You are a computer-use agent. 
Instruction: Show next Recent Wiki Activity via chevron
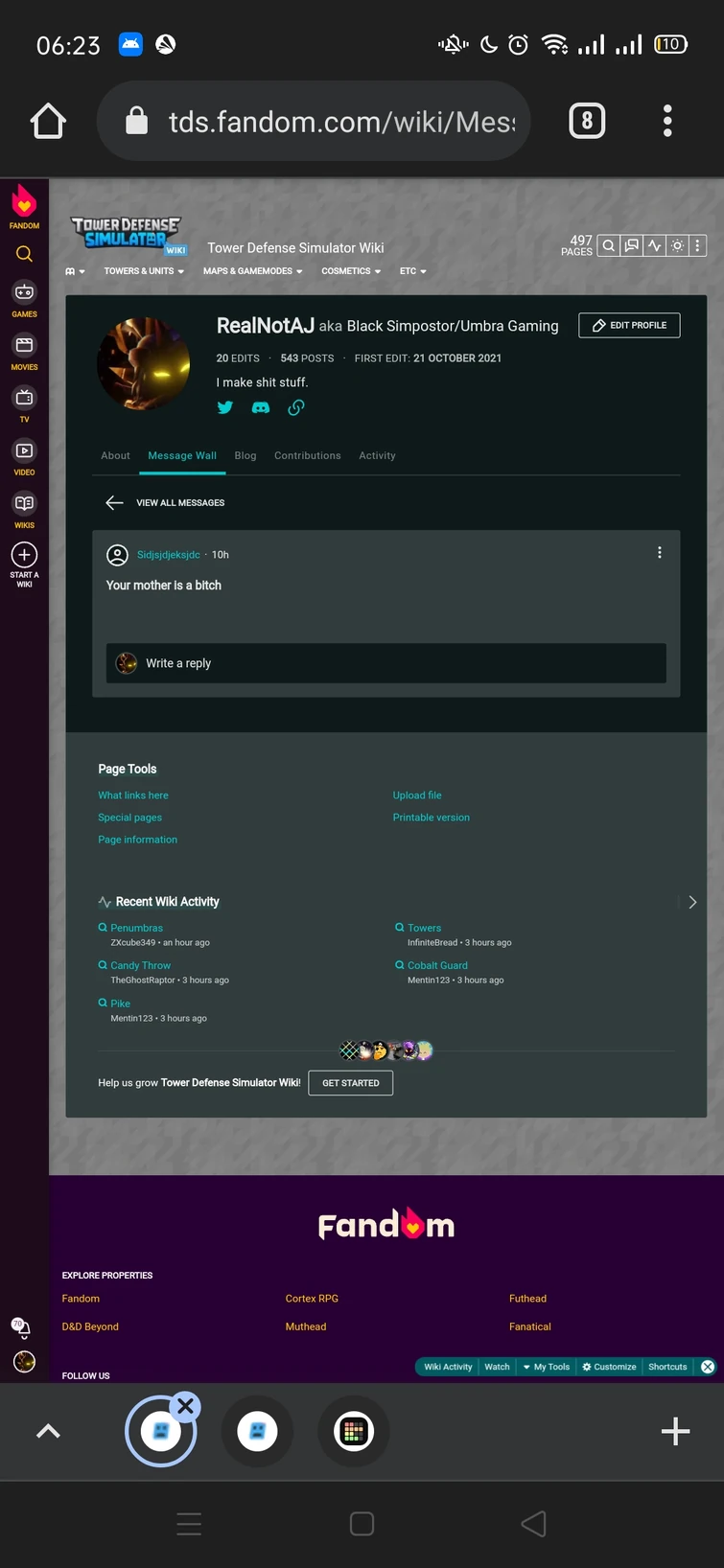pyautogui.click(x=692, y=902)
